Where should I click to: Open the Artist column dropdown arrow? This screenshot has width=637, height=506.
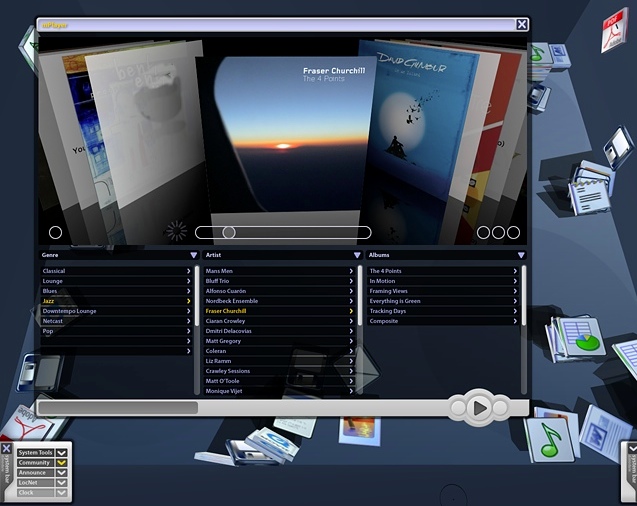pos(357,255)
